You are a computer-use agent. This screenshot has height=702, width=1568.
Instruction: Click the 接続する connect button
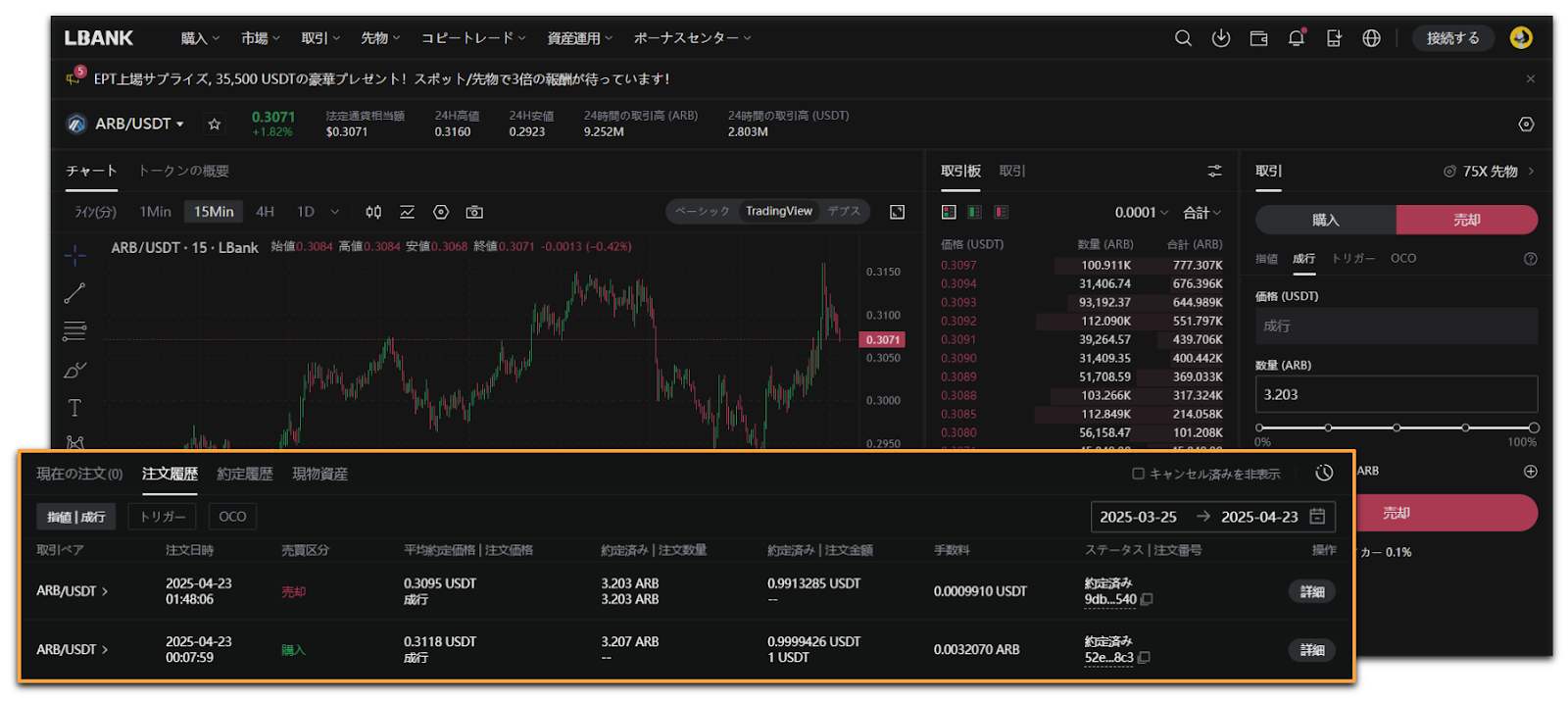click(1452, 38)
